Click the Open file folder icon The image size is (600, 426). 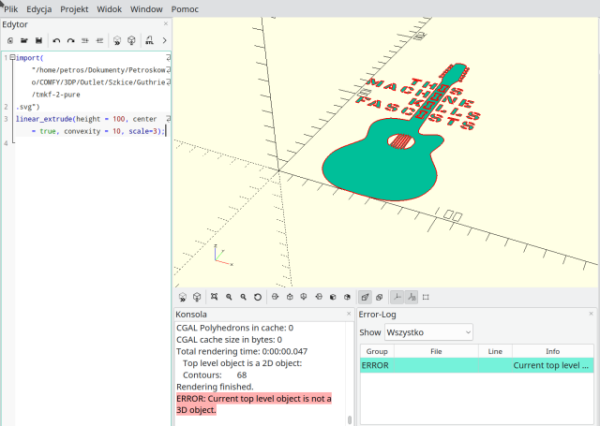tap(24, 40)
